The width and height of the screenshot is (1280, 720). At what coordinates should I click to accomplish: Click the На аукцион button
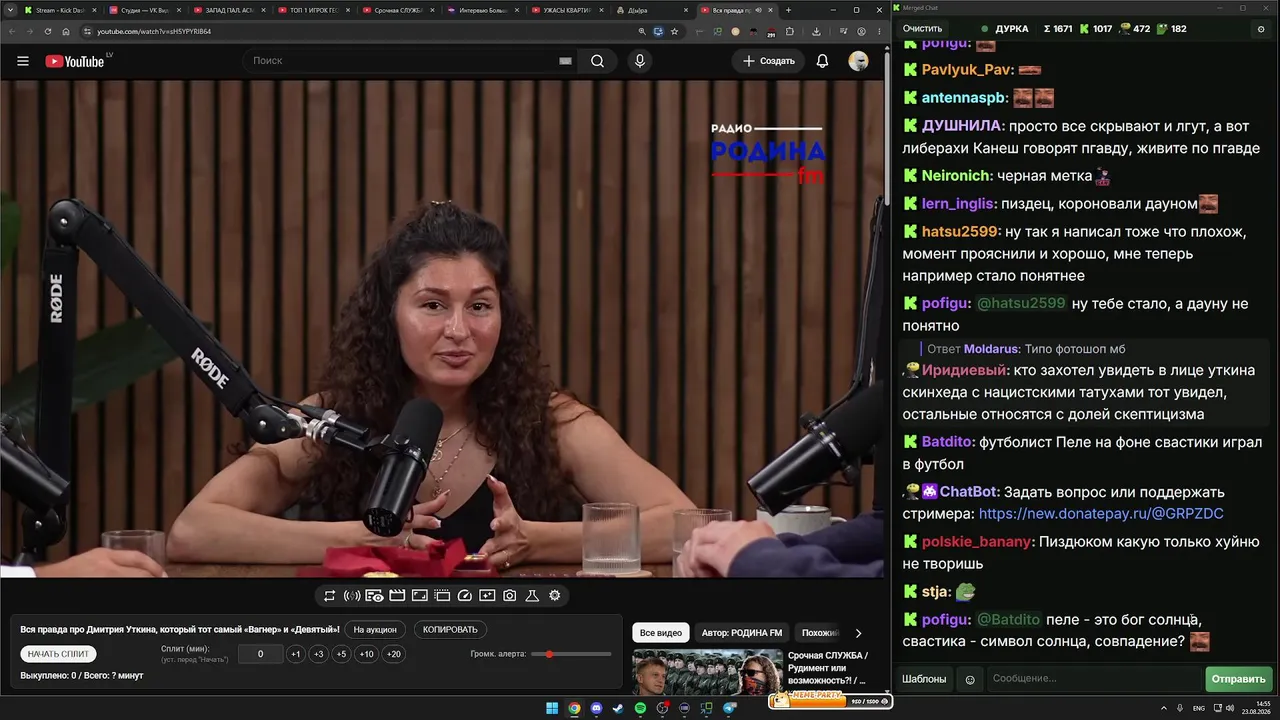click(376, 630)
